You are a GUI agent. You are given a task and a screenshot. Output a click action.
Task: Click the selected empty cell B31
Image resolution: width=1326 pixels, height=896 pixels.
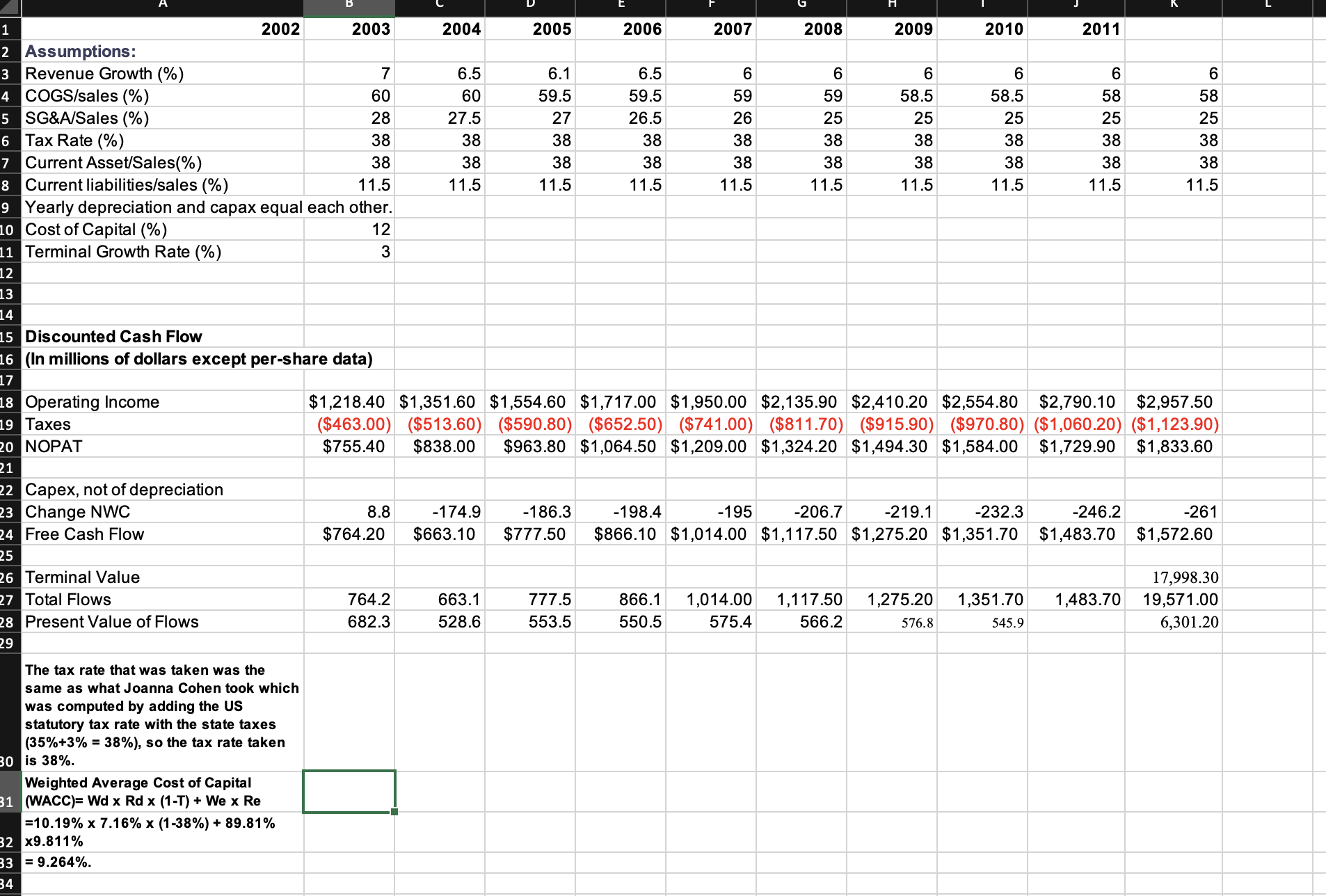[x=349, y=792]
